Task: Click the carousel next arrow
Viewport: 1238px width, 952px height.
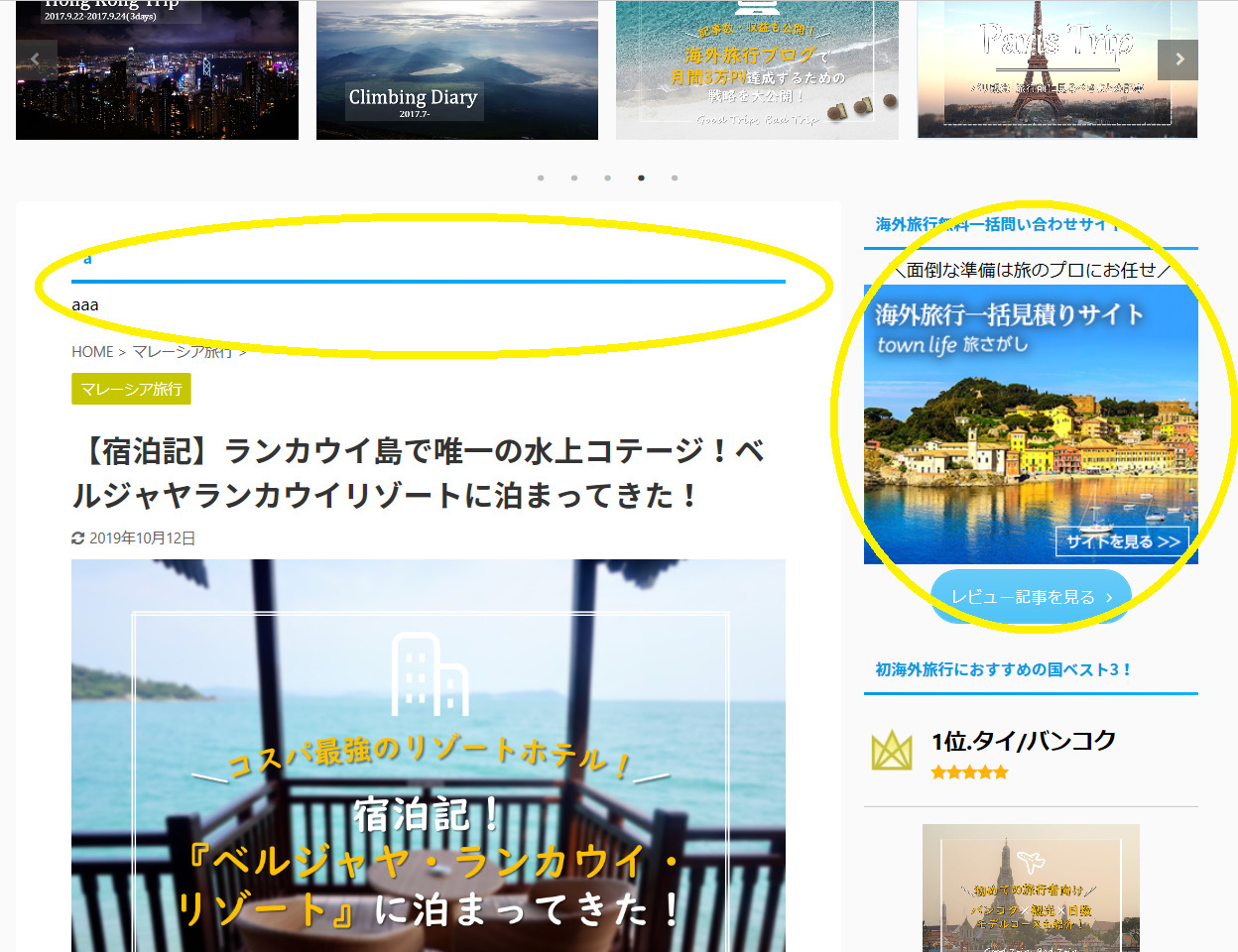Action: [1178, 59]
